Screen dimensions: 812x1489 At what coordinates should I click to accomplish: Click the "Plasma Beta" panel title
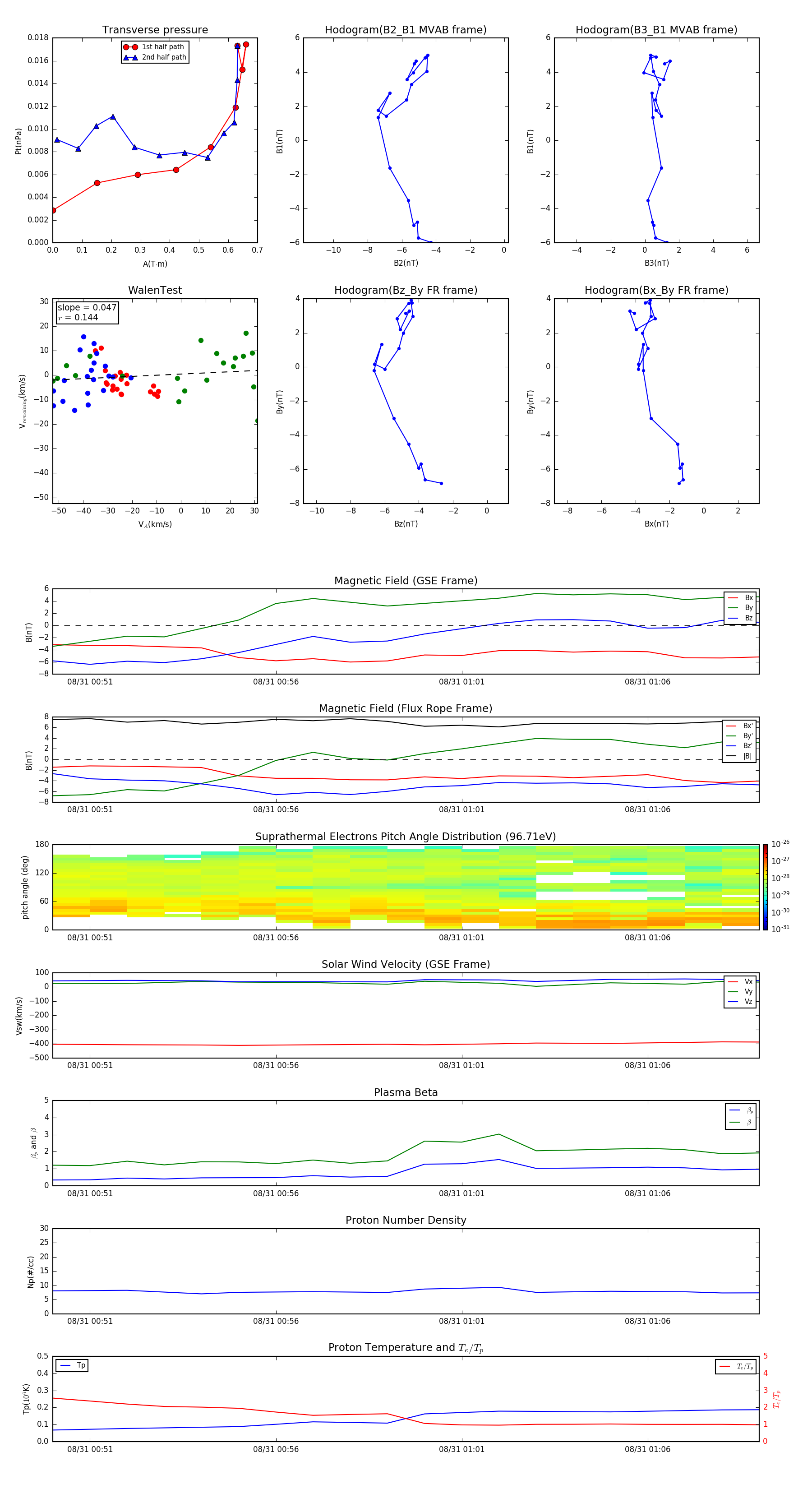click(406, 1092)
